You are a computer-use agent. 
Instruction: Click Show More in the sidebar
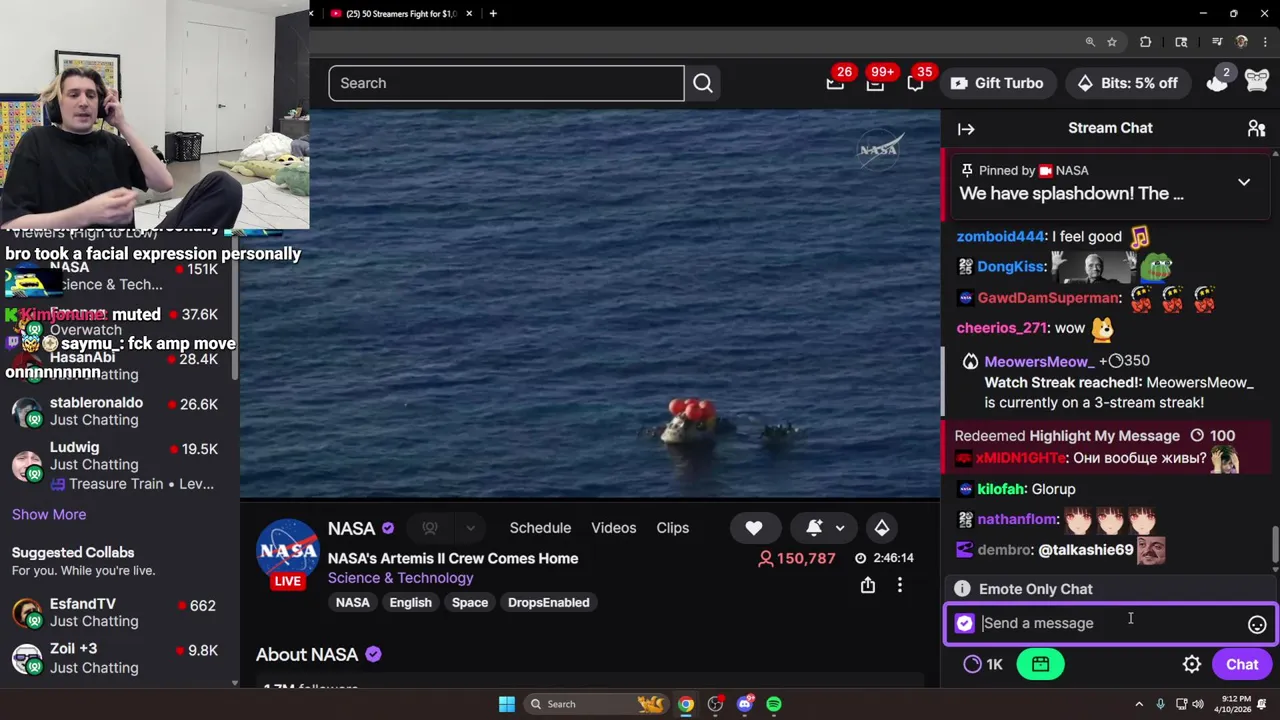pos(49,514)
